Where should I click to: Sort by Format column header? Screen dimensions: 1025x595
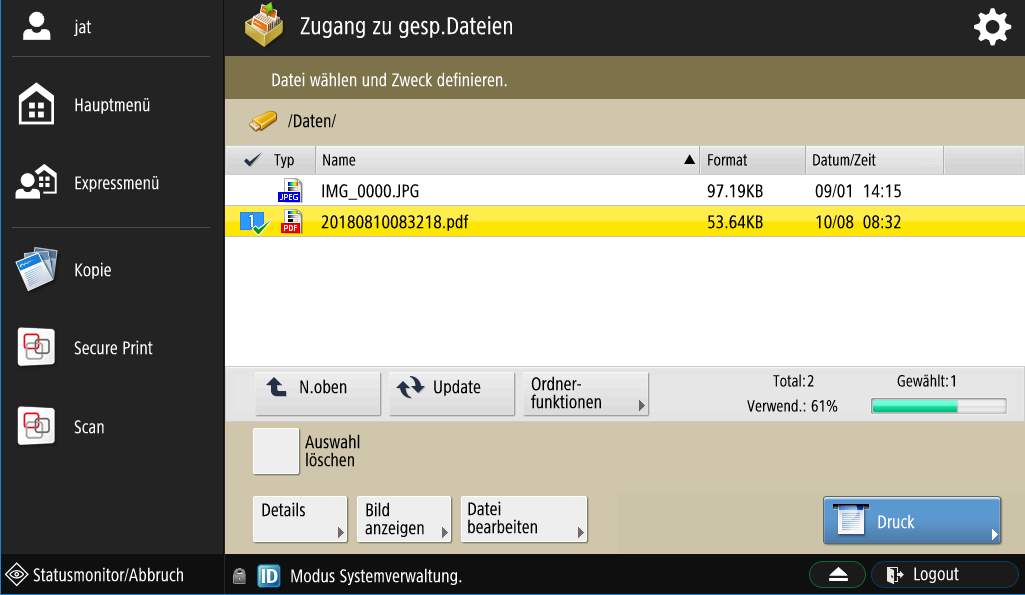click(752, 160)
